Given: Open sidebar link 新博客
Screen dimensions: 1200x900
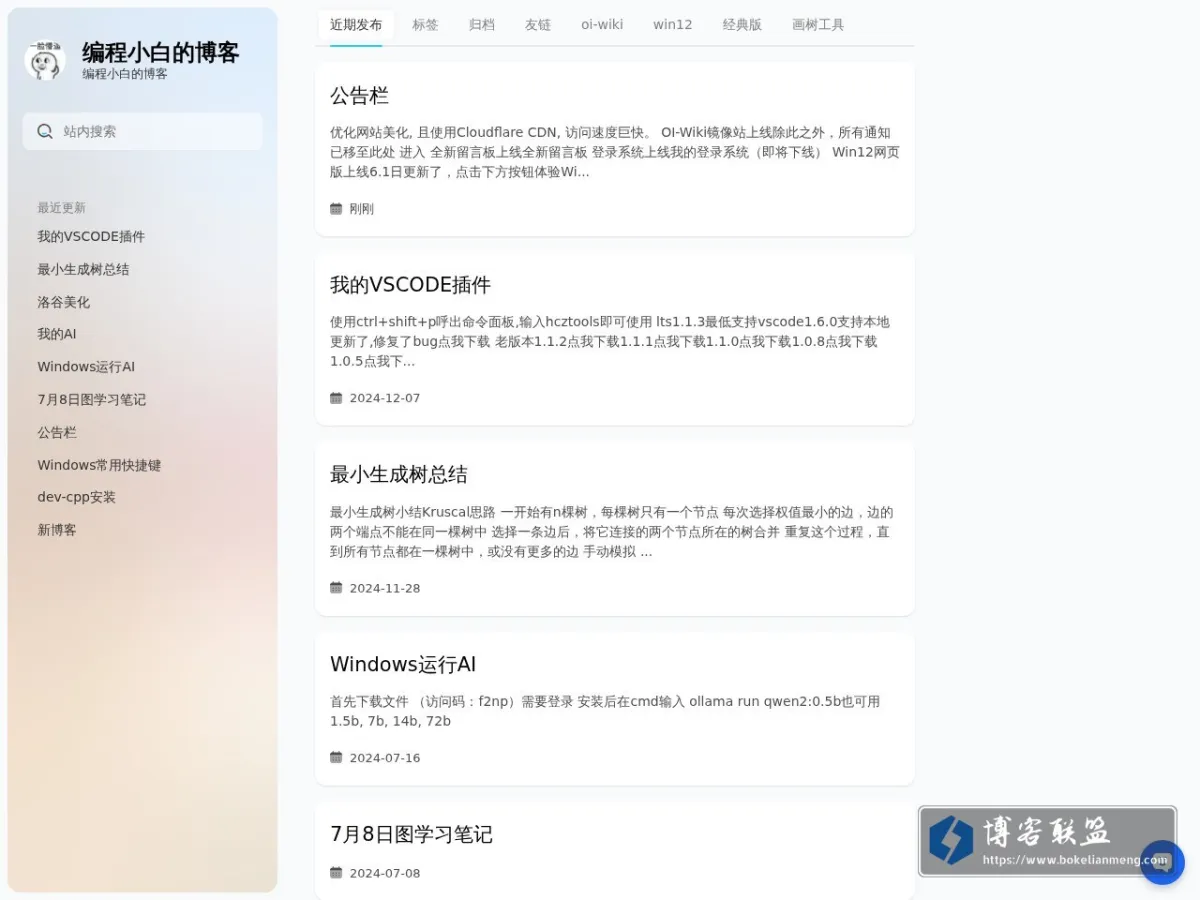Looking at the screenshot, I should click(57, 530).
